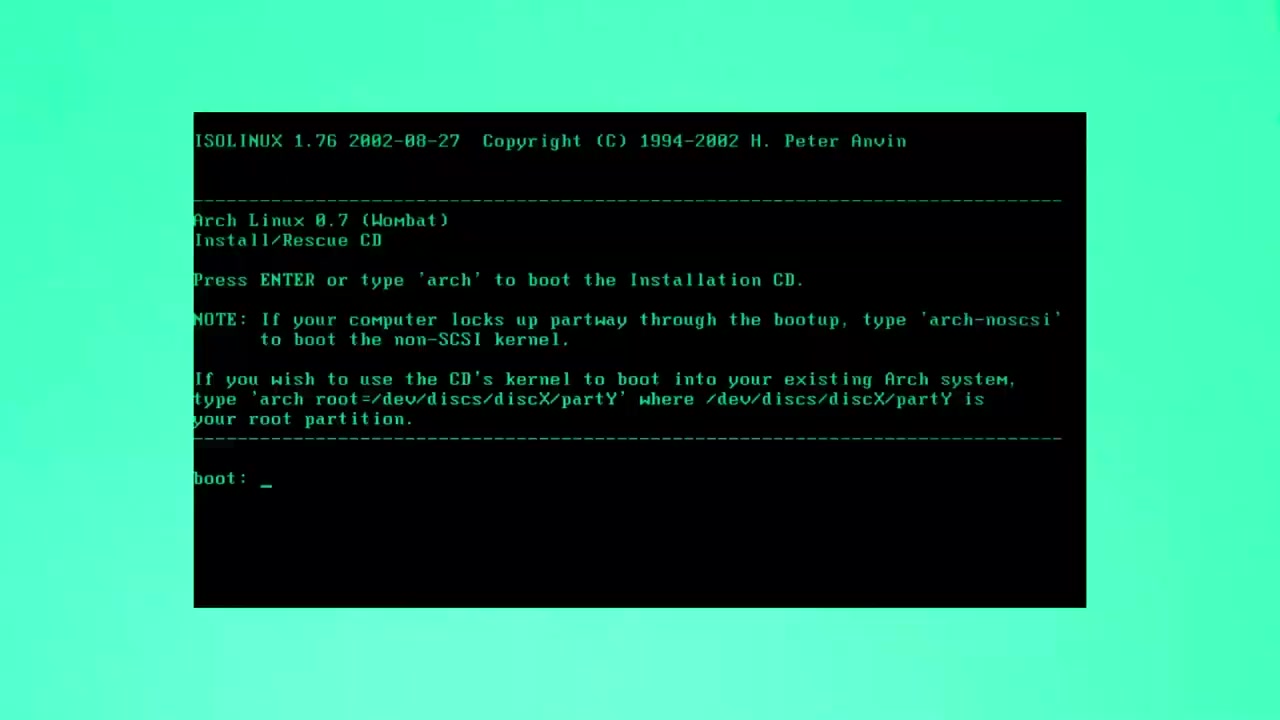Click the 'Arch Linux 0.7 (Wombat)' line
The image size is (1280, 720).
[x=321, y=220]
